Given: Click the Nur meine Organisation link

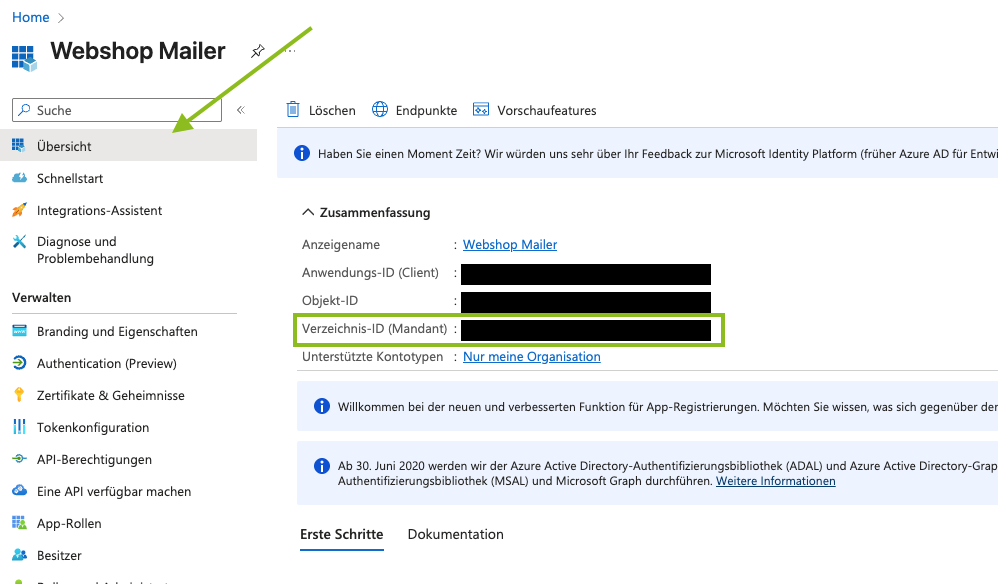Looking at the screenshot, I should coord(531,356).
